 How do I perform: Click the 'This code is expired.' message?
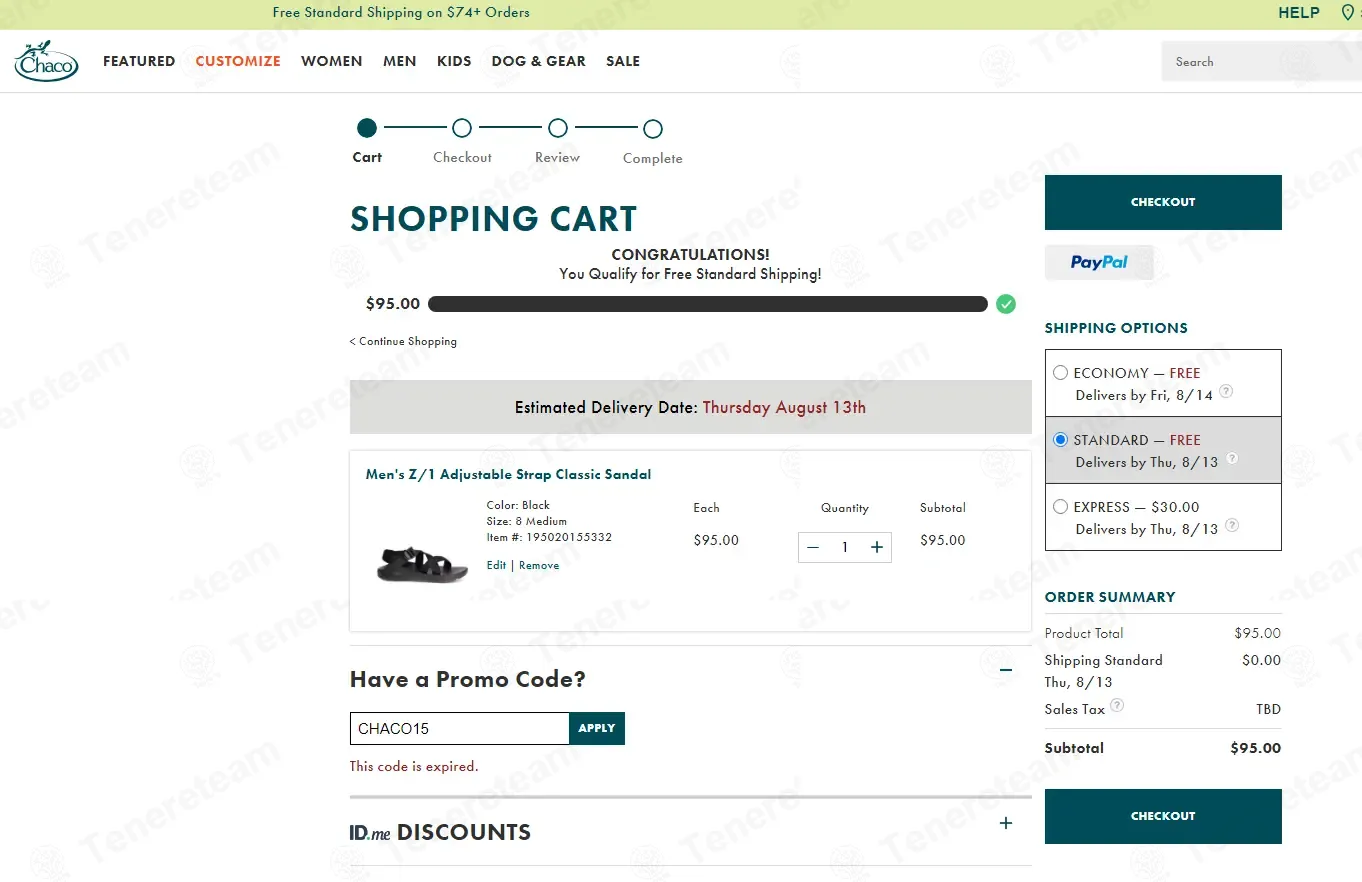point(414,766)
